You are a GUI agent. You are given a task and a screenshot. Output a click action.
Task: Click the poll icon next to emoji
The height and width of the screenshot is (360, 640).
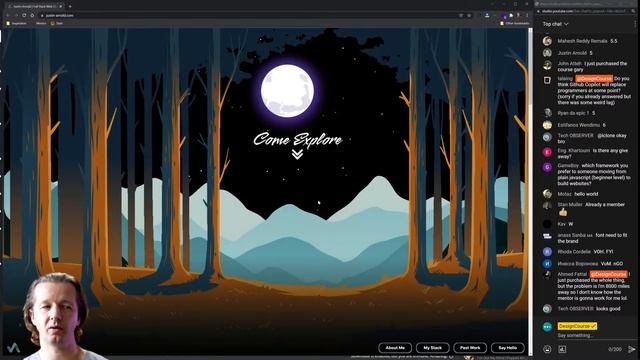tap(562, 349)
